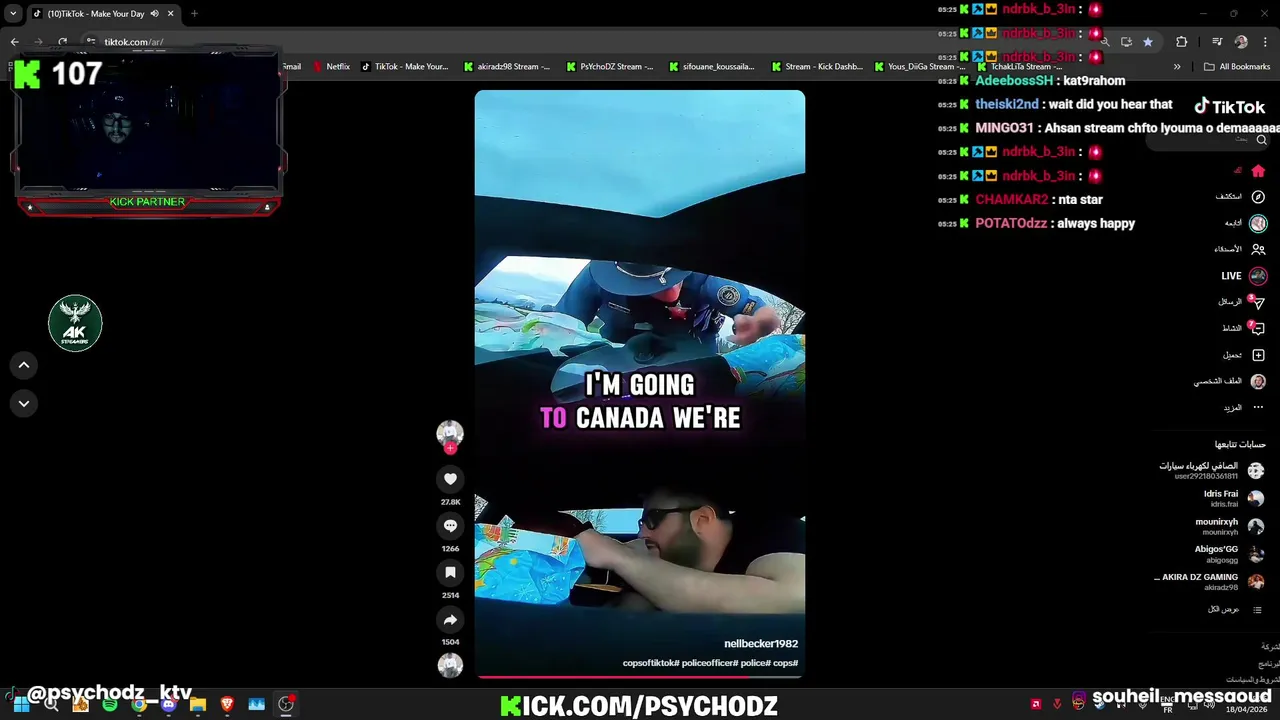The height and width of the screenshot is (720, 1280).
Task: Share the video using the arrow icon
Action: point(450,620)
